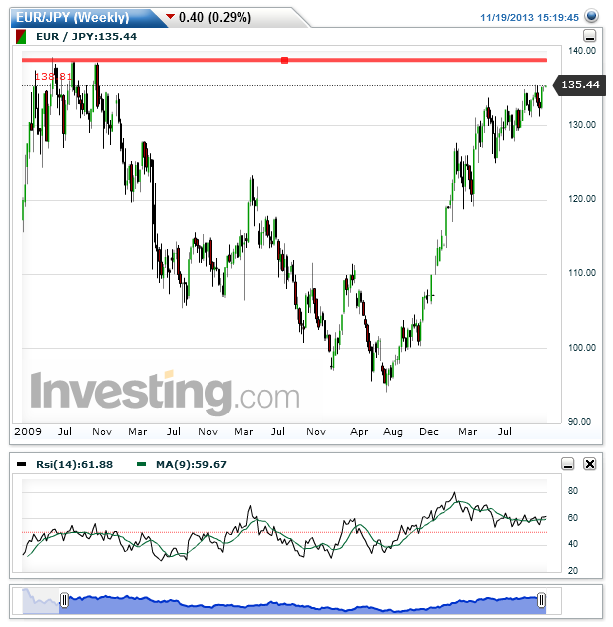
Task: Click the right handle of the range navigator
Action: point(541,600)
